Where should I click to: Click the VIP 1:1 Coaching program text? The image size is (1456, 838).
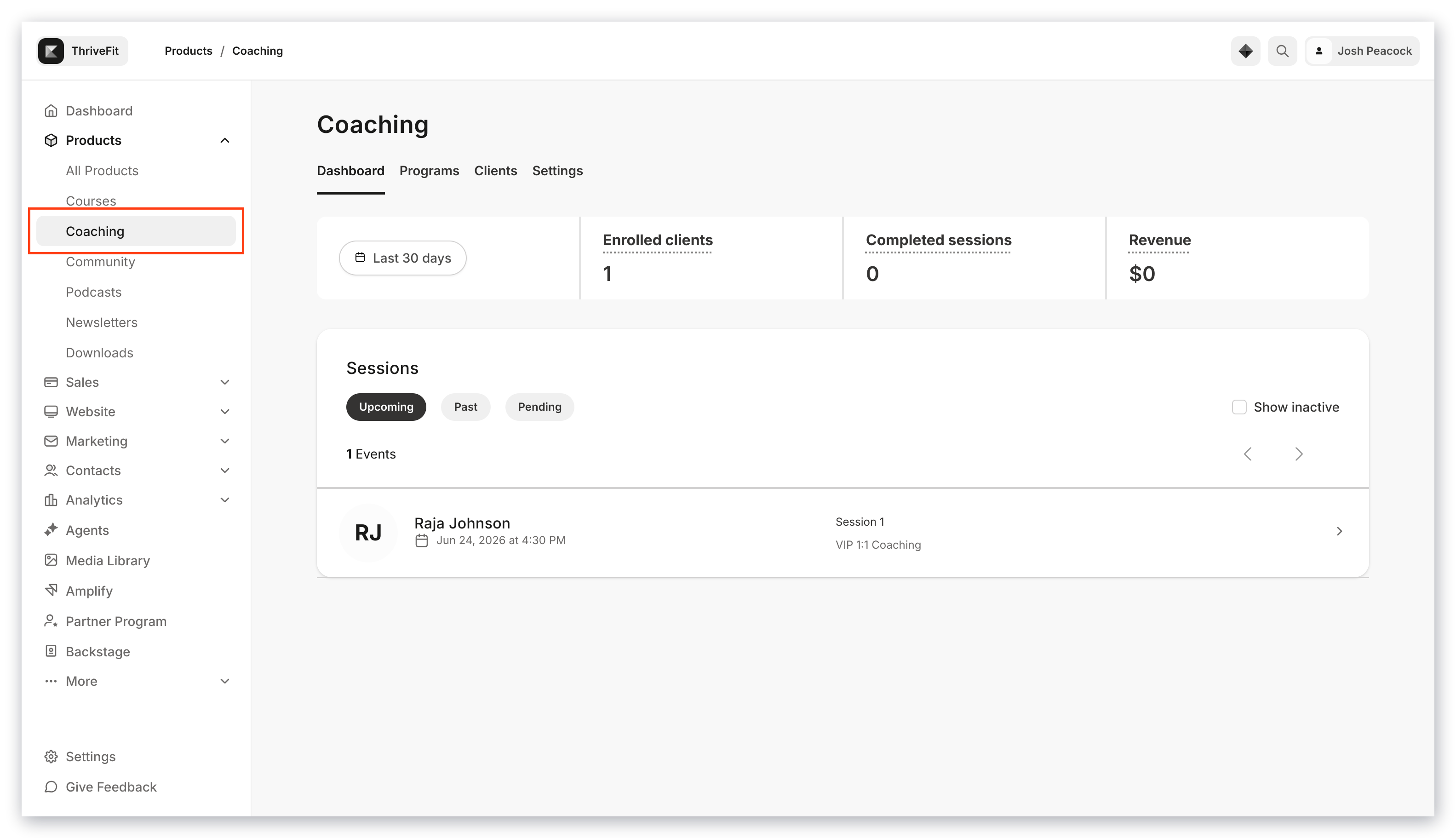(878, 545)
